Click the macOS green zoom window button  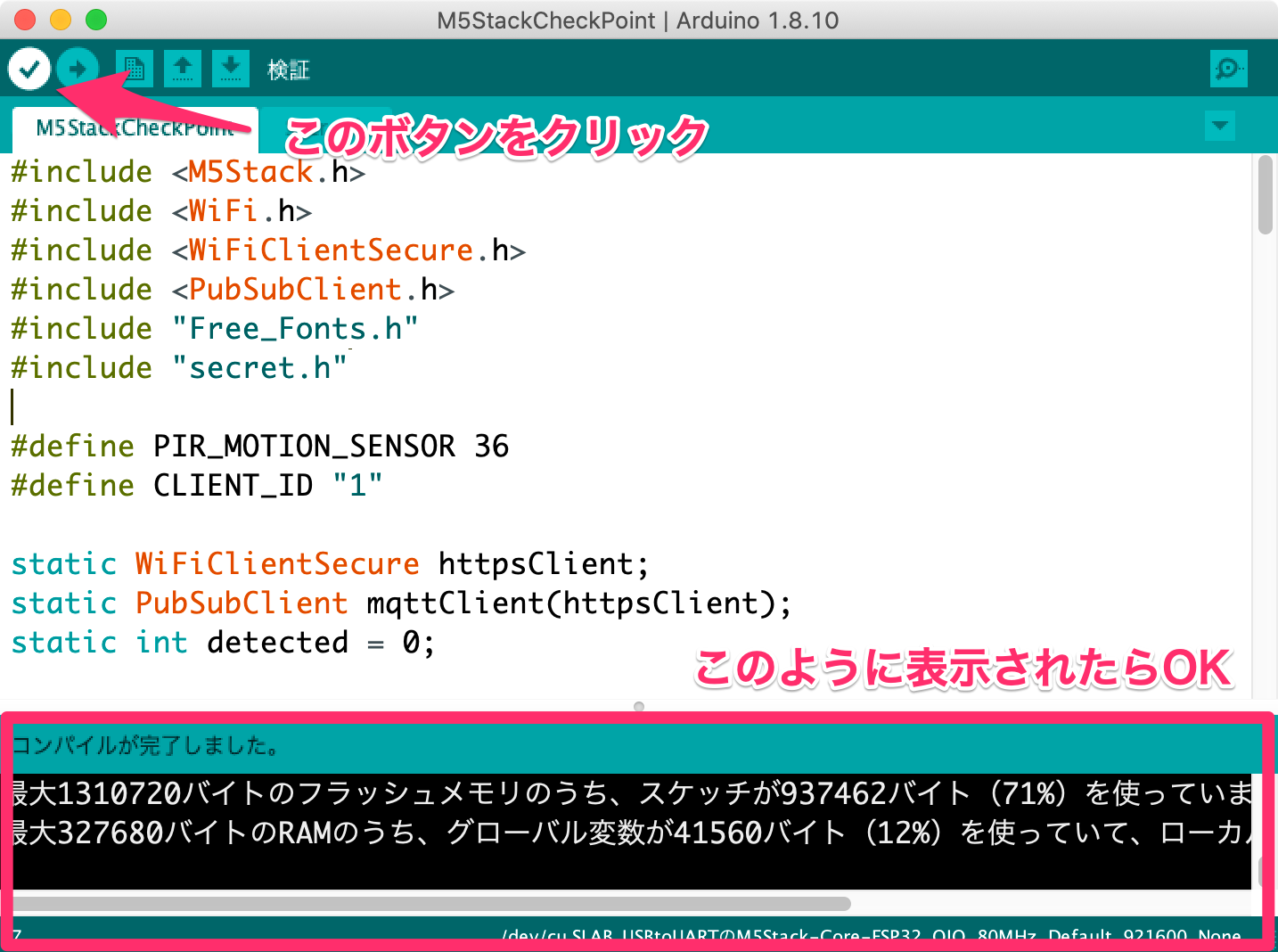coord(96,20)
